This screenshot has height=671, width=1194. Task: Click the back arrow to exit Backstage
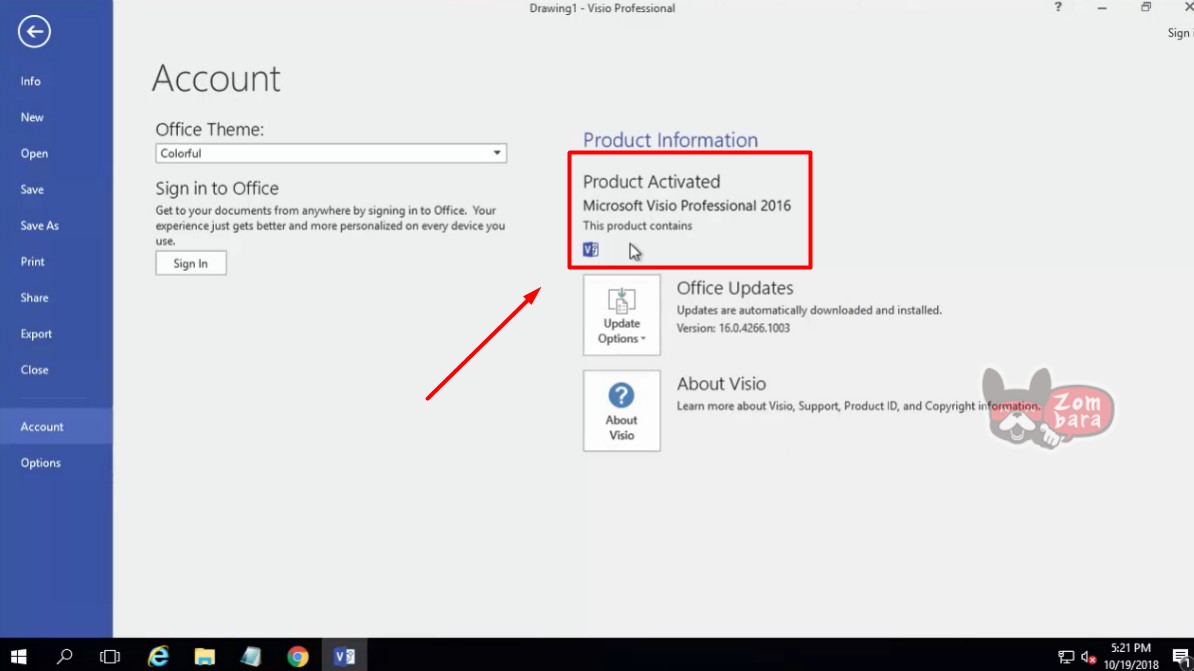click(34, 32)
